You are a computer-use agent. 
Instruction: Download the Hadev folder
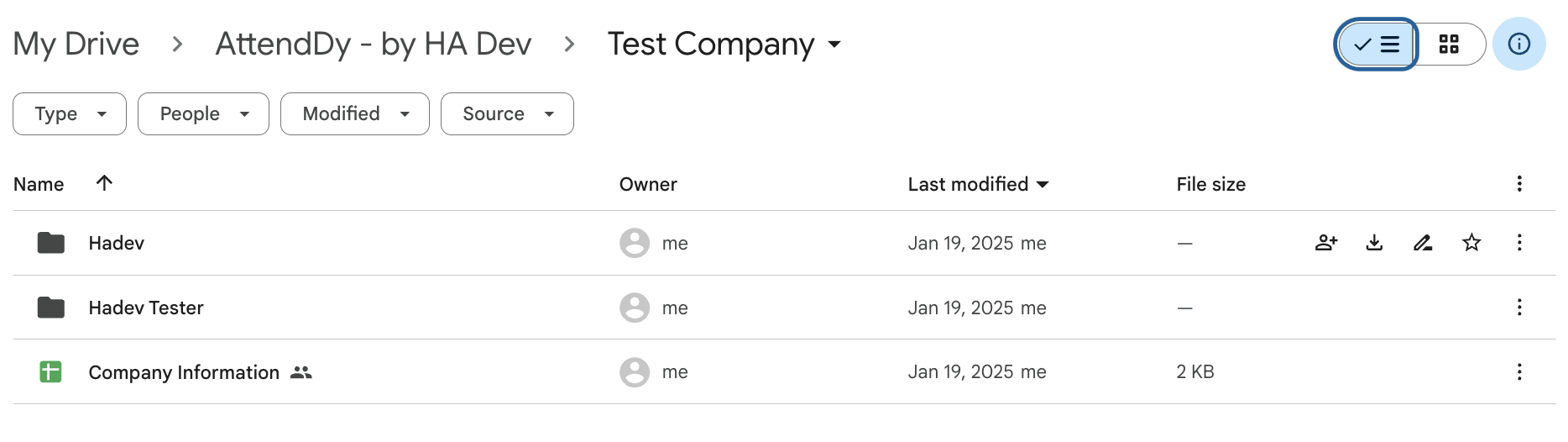(x=1374, y=243)
